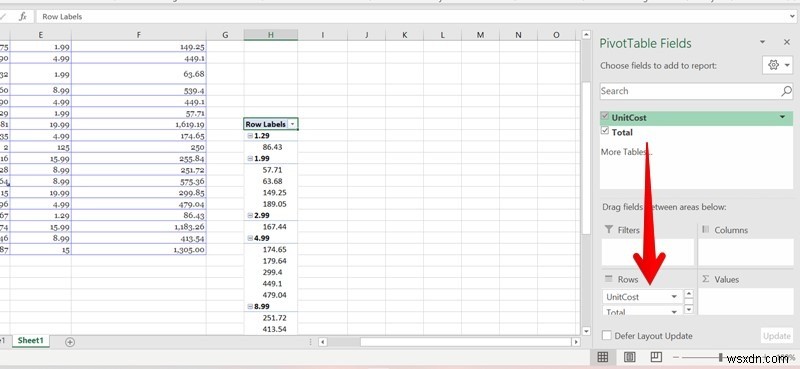
Task: Open the Task Pane Options arrow
Action: point(762,42)
